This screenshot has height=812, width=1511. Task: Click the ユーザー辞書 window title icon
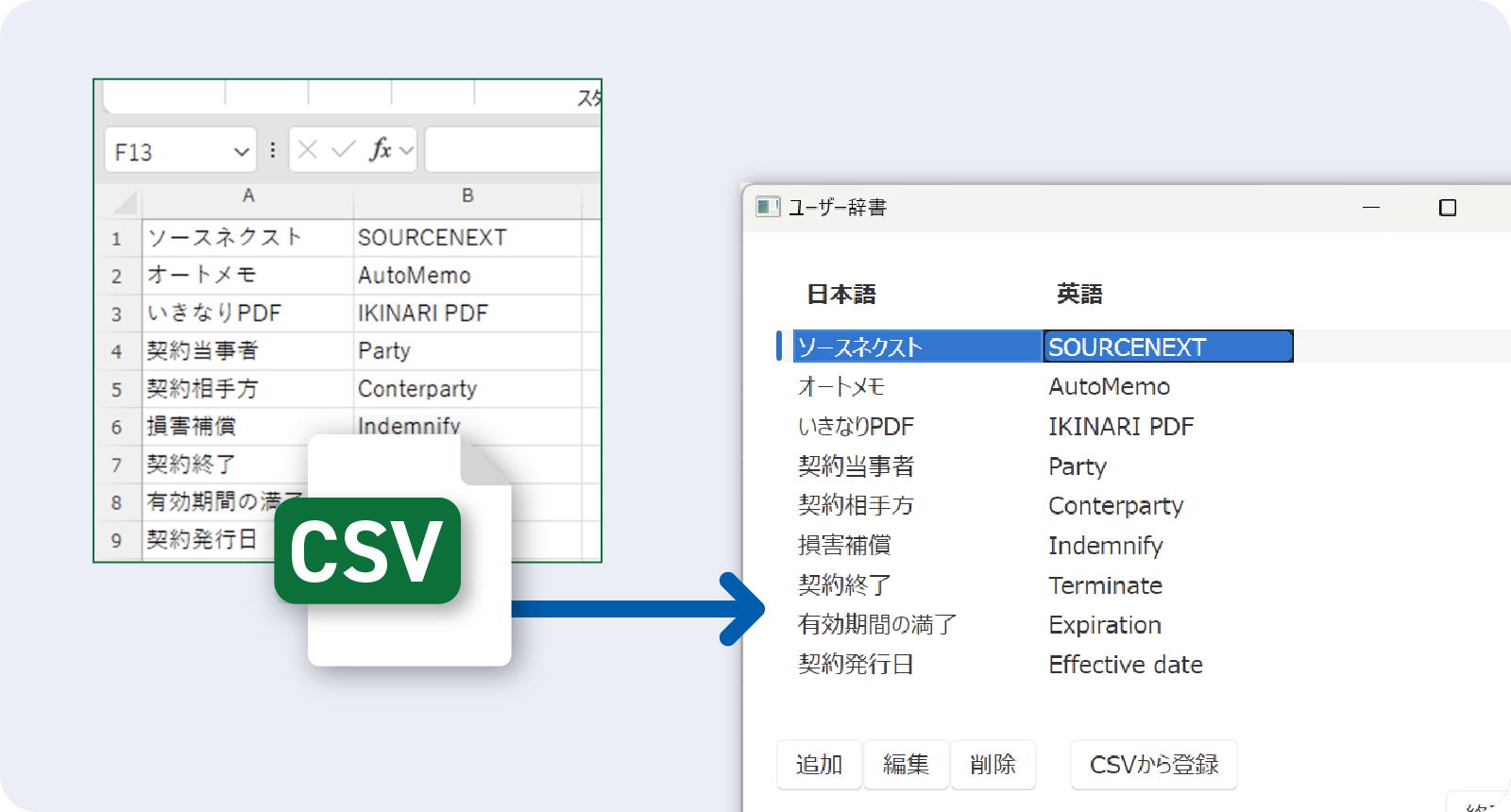[768, 207]
